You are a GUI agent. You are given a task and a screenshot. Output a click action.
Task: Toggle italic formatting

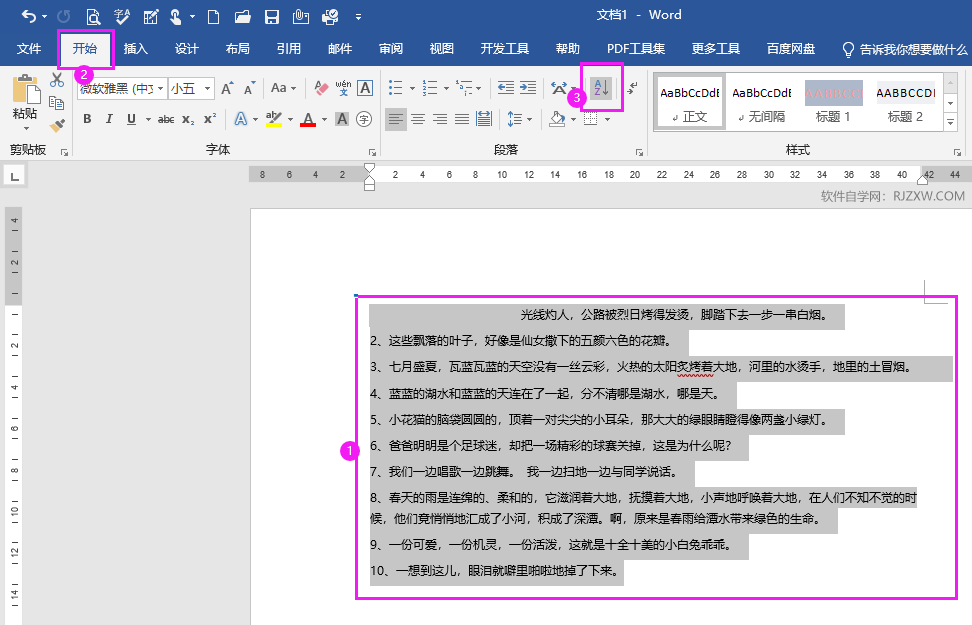tap(109, 116)
